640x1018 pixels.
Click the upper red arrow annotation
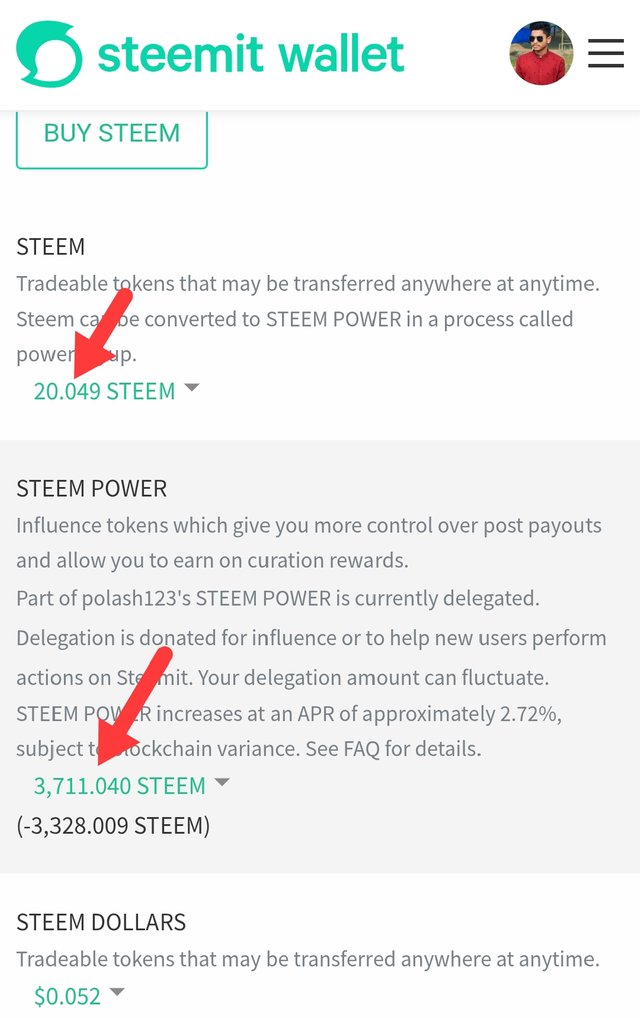[101, 334]
